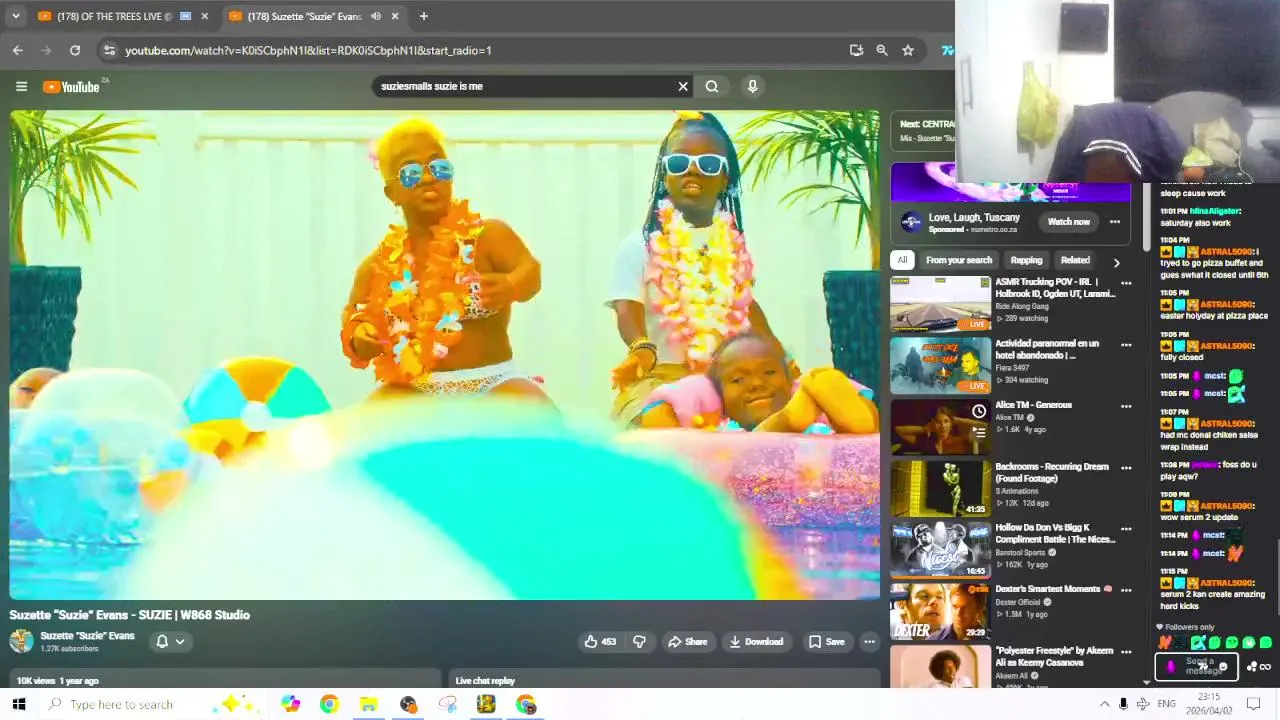Close the OF THE TREES LIVE tab
This screenshot has width=1280, height=720.
click(x=205, y=16)
